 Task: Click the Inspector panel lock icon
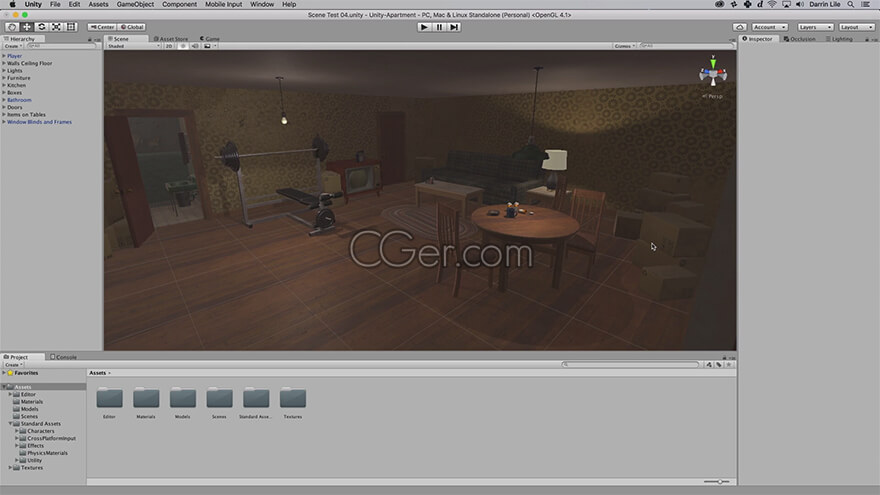click(x=867, y=39)
